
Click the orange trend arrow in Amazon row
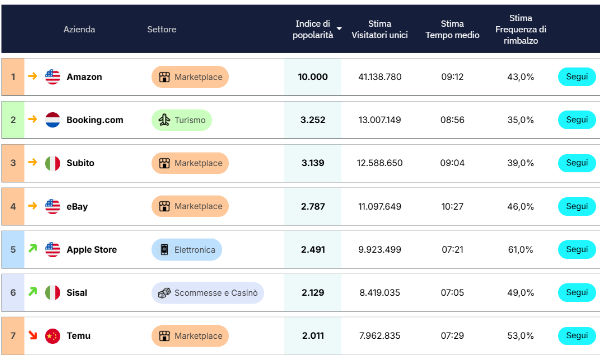point(33,76)
